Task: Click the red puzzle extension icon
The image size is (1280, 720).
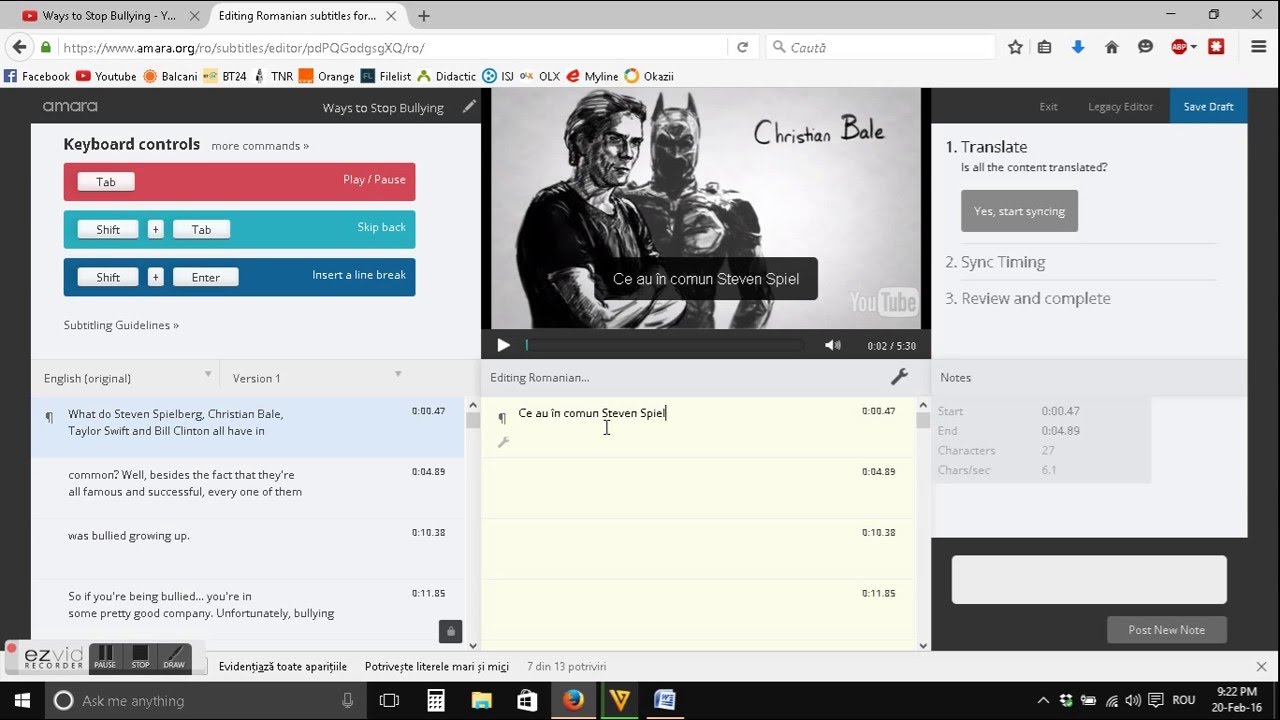Action: click(1216, 47)
